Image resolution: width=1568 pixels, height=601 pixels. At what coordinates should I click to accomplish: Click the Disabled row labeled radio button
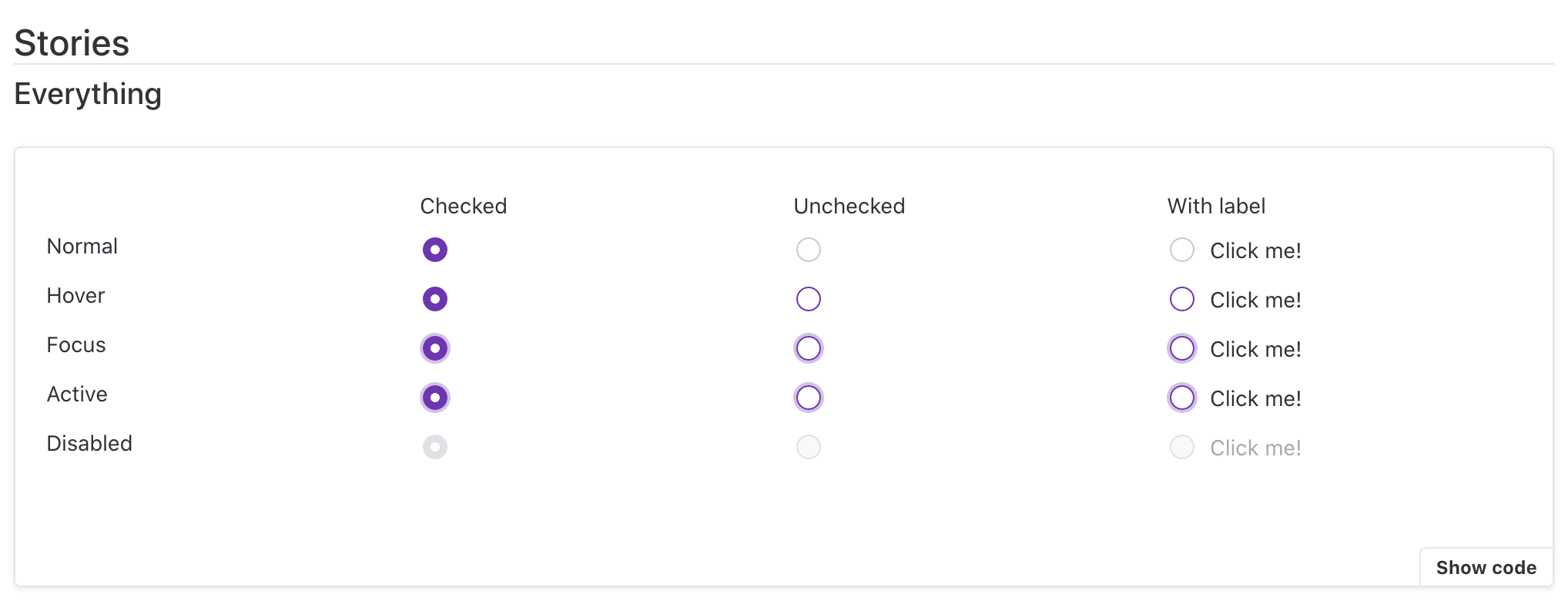(1182, 447)
